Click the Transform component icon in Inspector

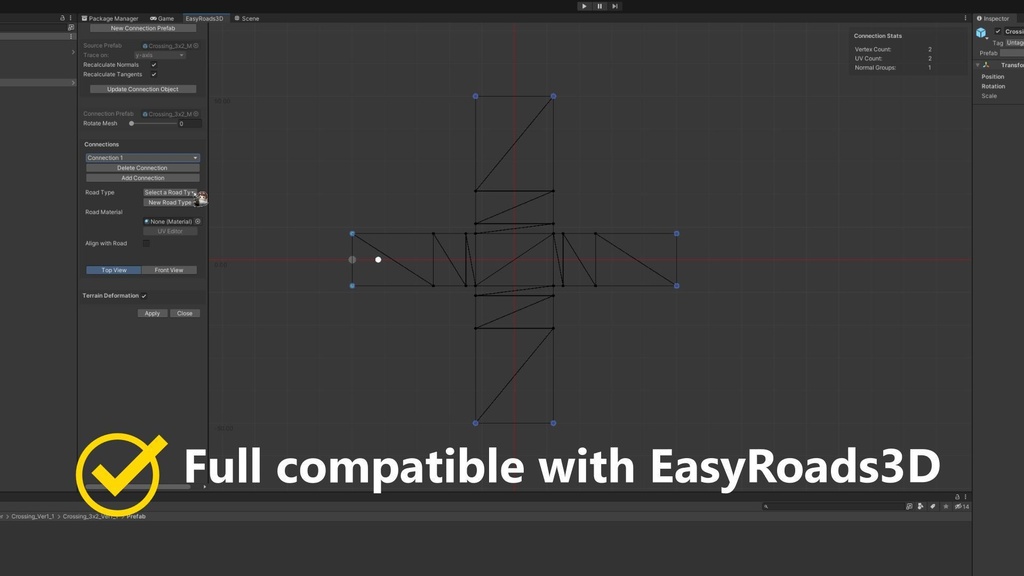pos(986,65)
